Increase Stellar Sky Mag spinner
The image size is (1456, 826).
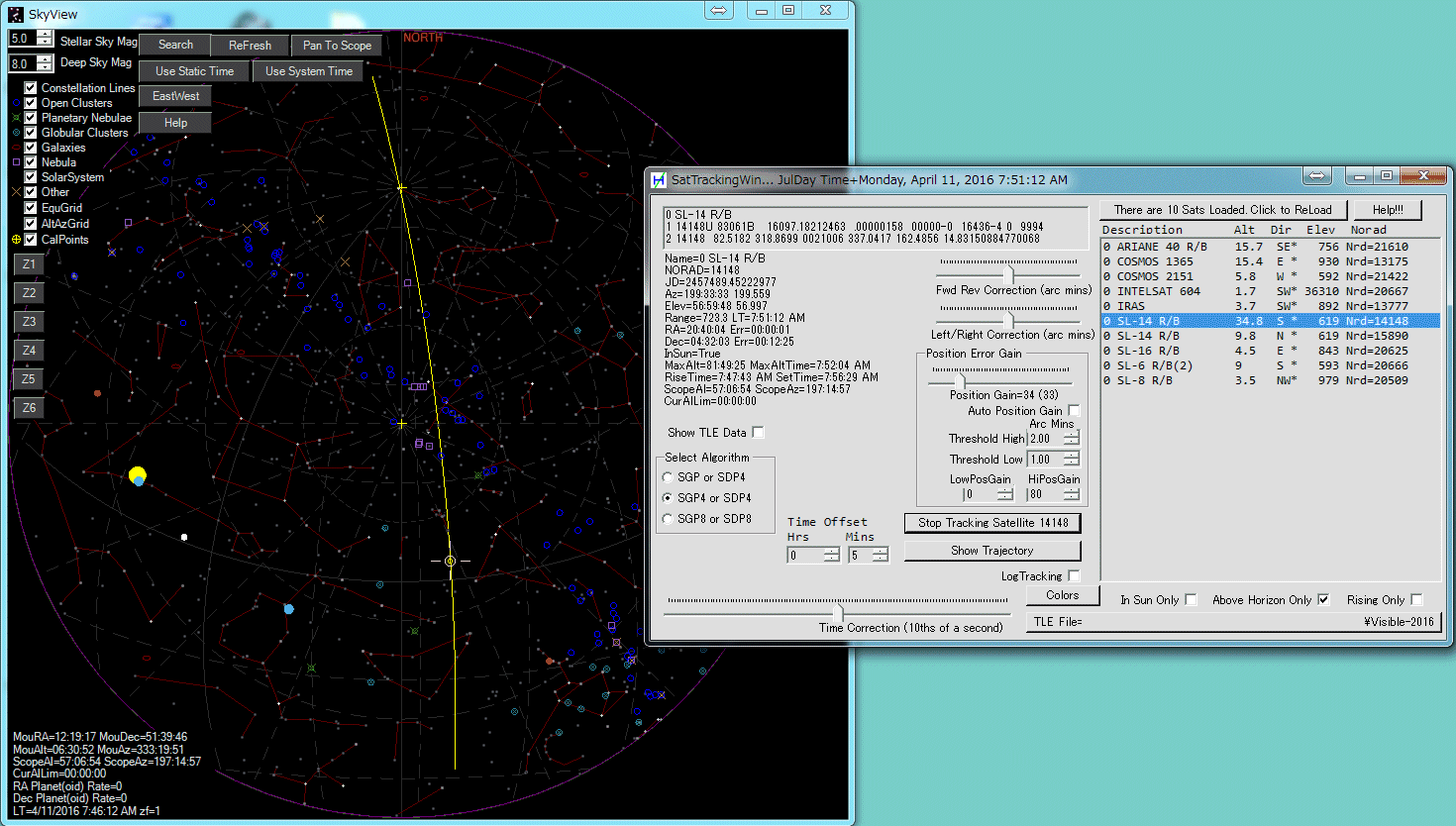(x=45, y=34)
